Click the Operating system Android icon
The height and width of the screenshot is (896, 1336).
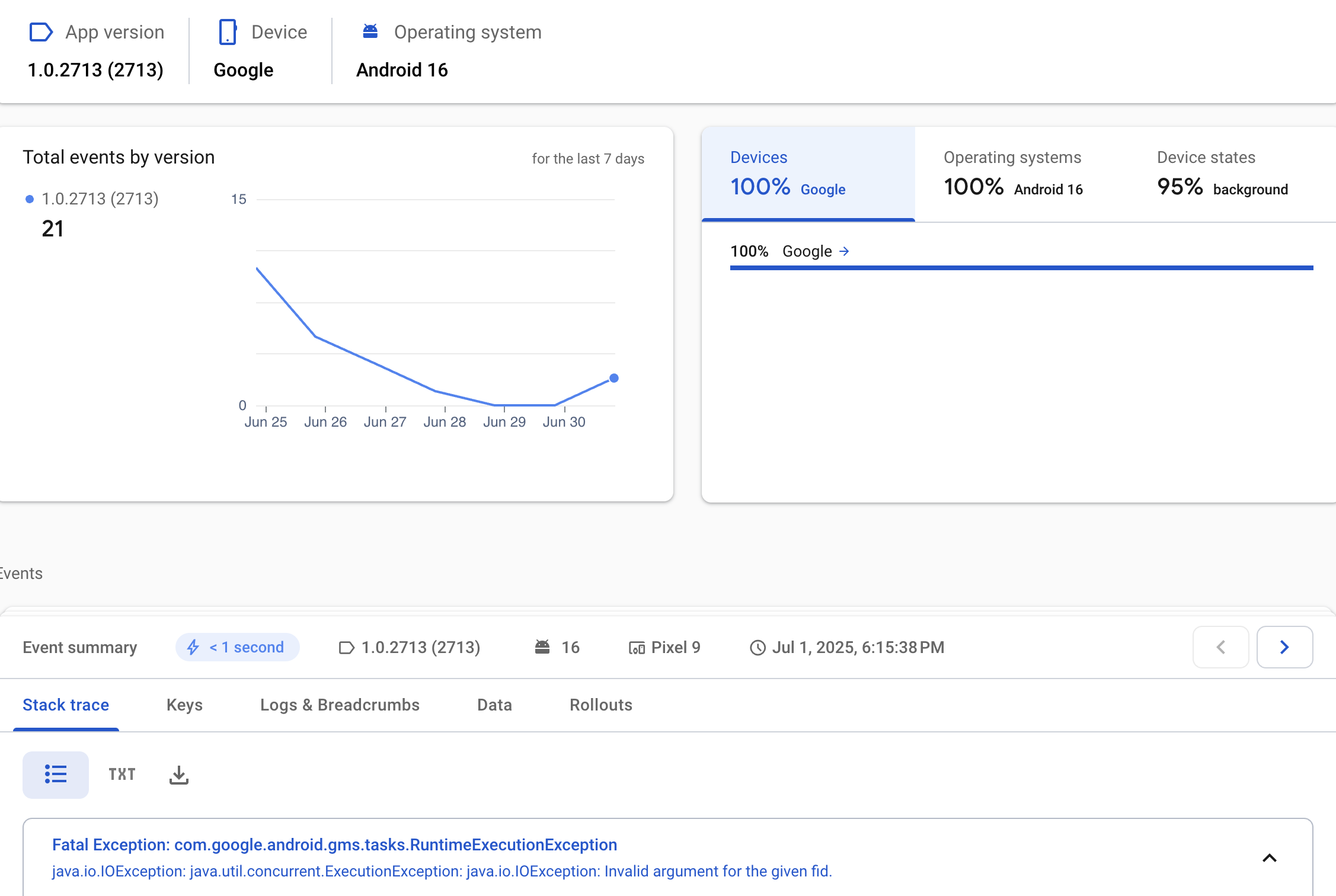click(x=370, y=31)
